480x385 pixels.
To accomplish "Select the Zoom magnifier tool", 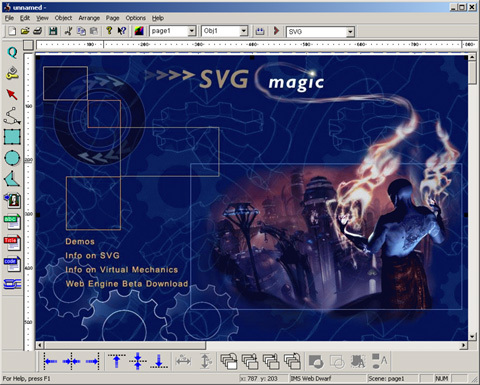I will tap(12, 52).
